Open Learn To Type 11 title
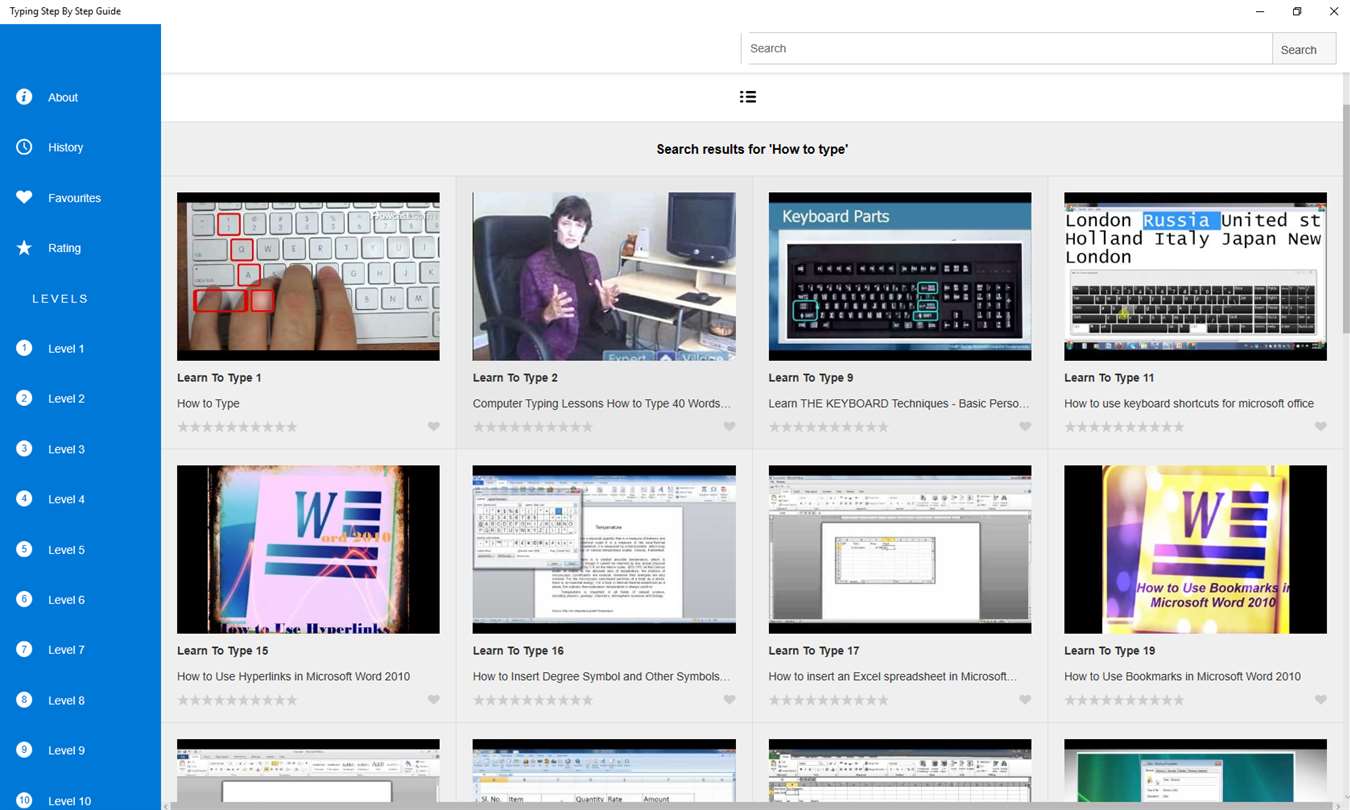 [1109, 378]
